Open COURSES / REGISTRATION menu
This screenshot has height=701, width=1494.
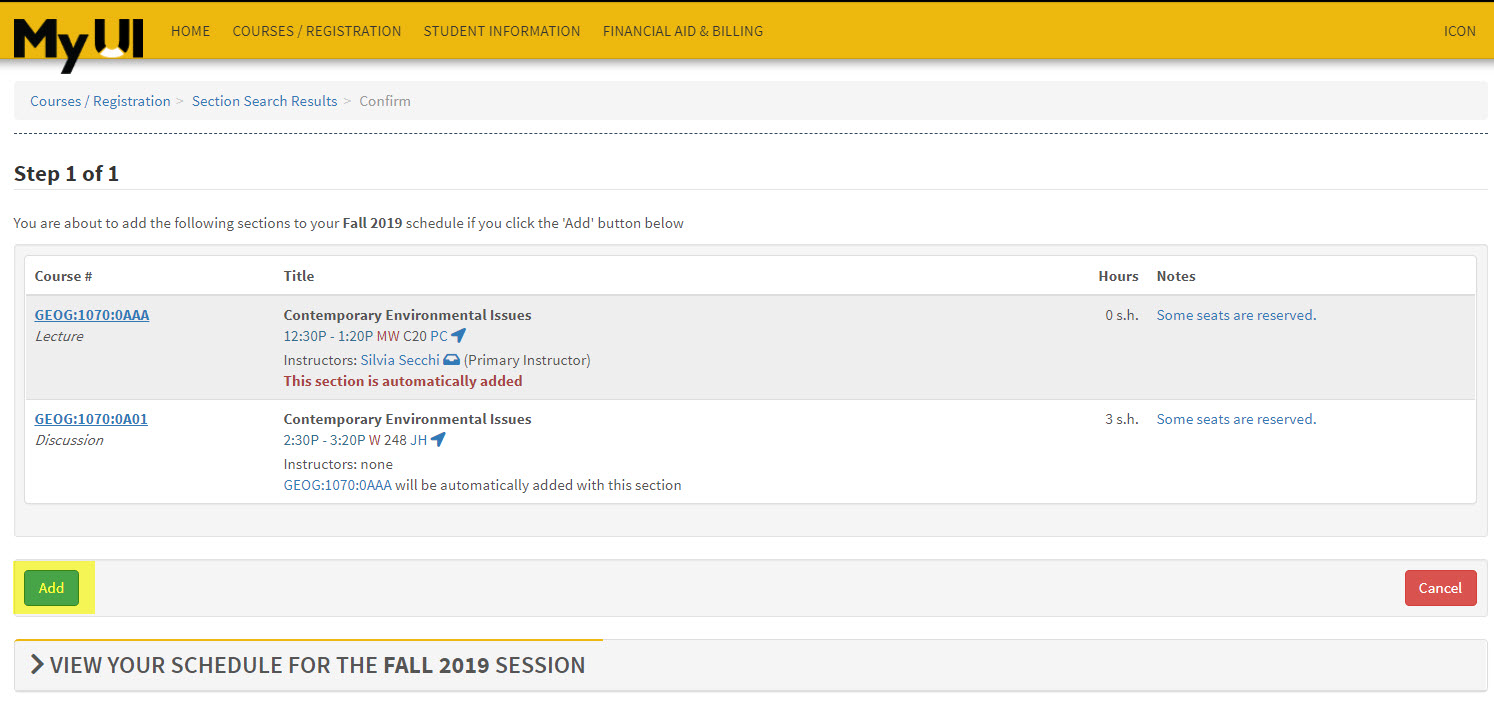317,31
